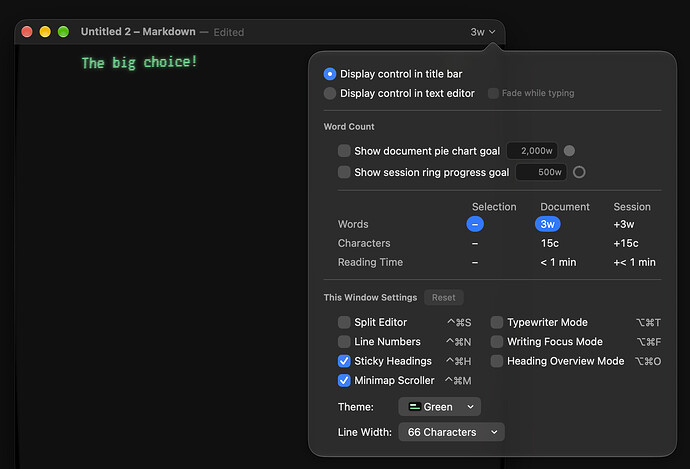Zoom the window with green button

pos(63,32)
